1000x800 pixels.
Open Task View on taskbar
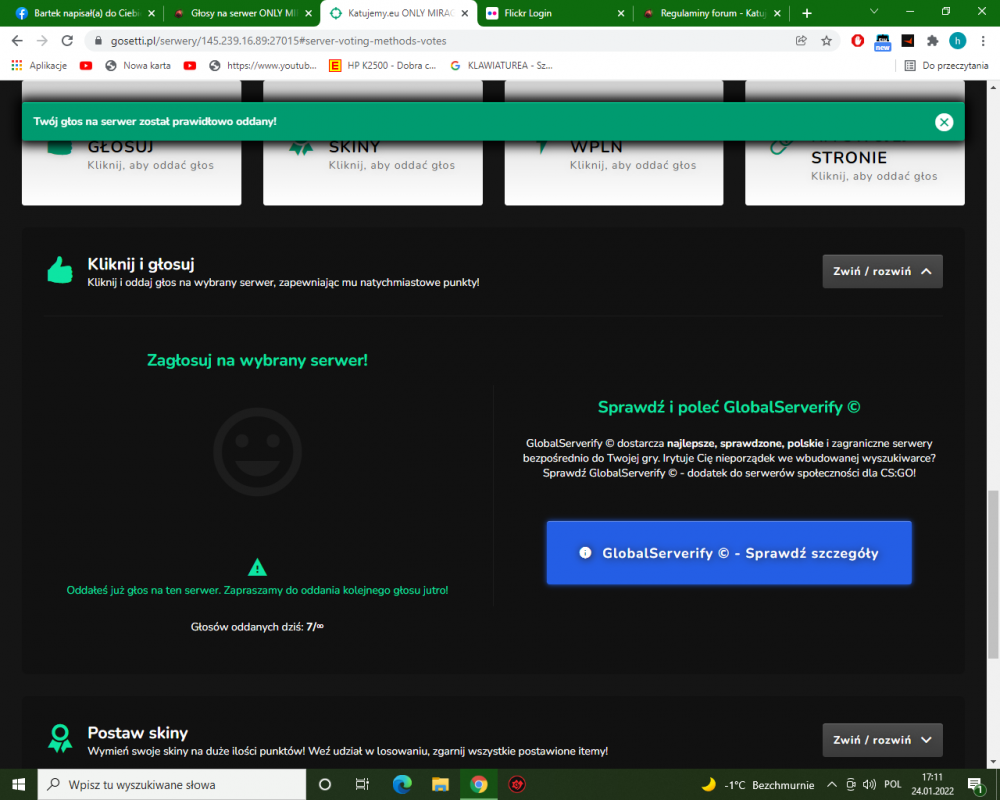point(362,784)
